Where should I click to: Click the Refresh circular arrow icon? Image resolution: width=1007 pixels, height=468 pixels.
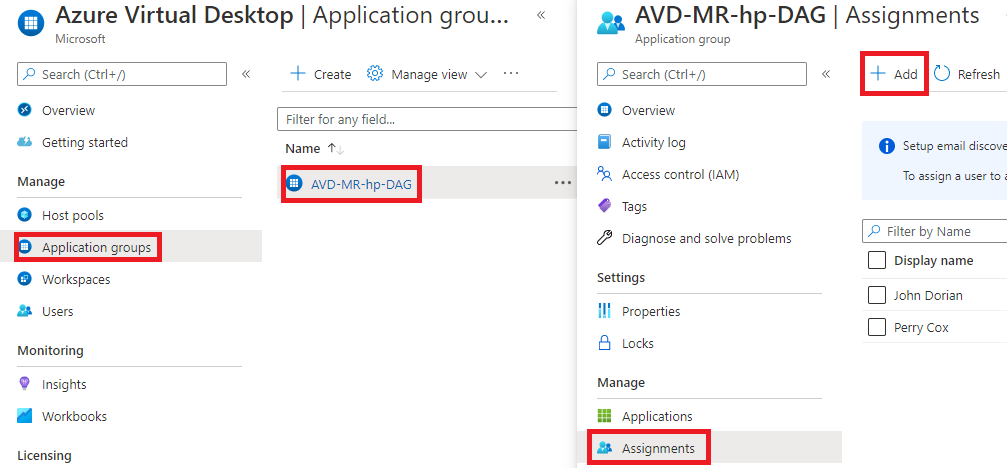tap(942, 74)
